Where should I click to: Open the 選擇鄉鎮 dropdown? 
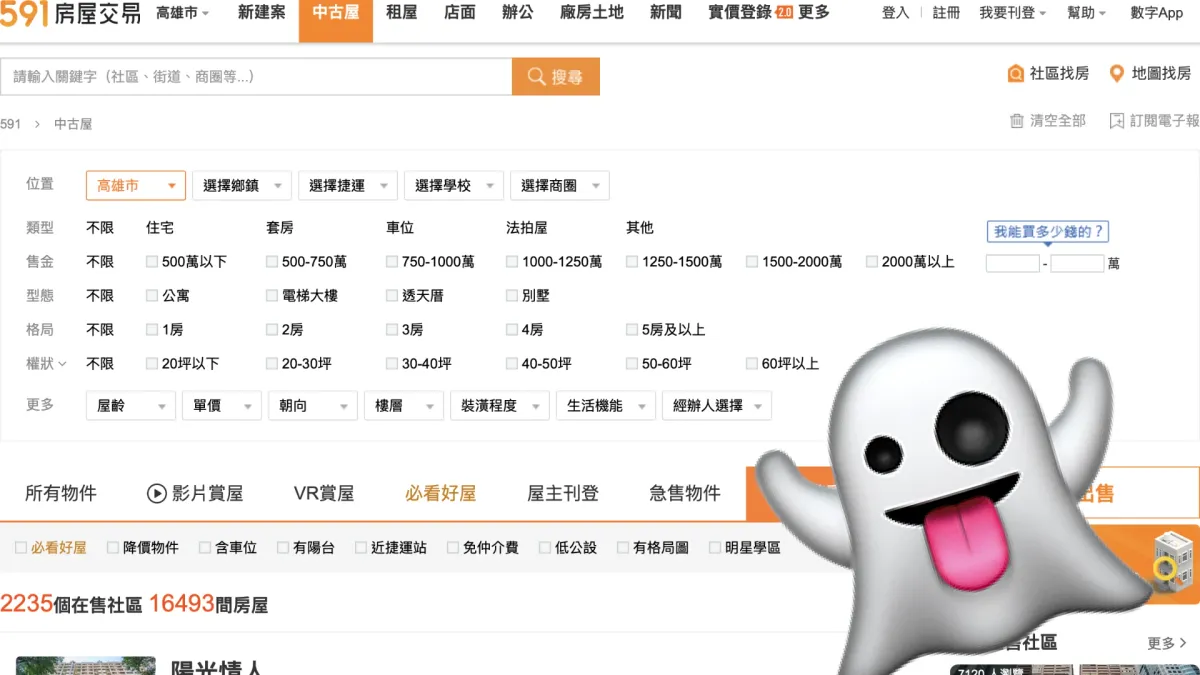pos(241,185)
